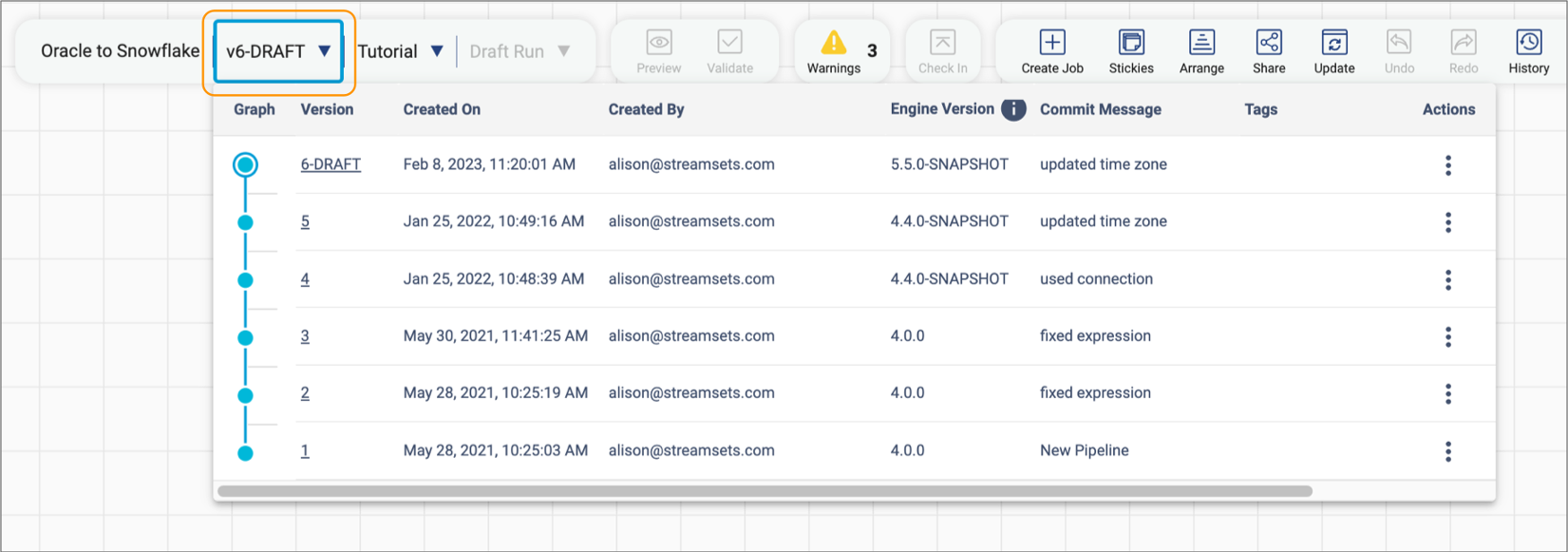Open version 4 link
Screen dimensions: 1568x552
(305, 278)
